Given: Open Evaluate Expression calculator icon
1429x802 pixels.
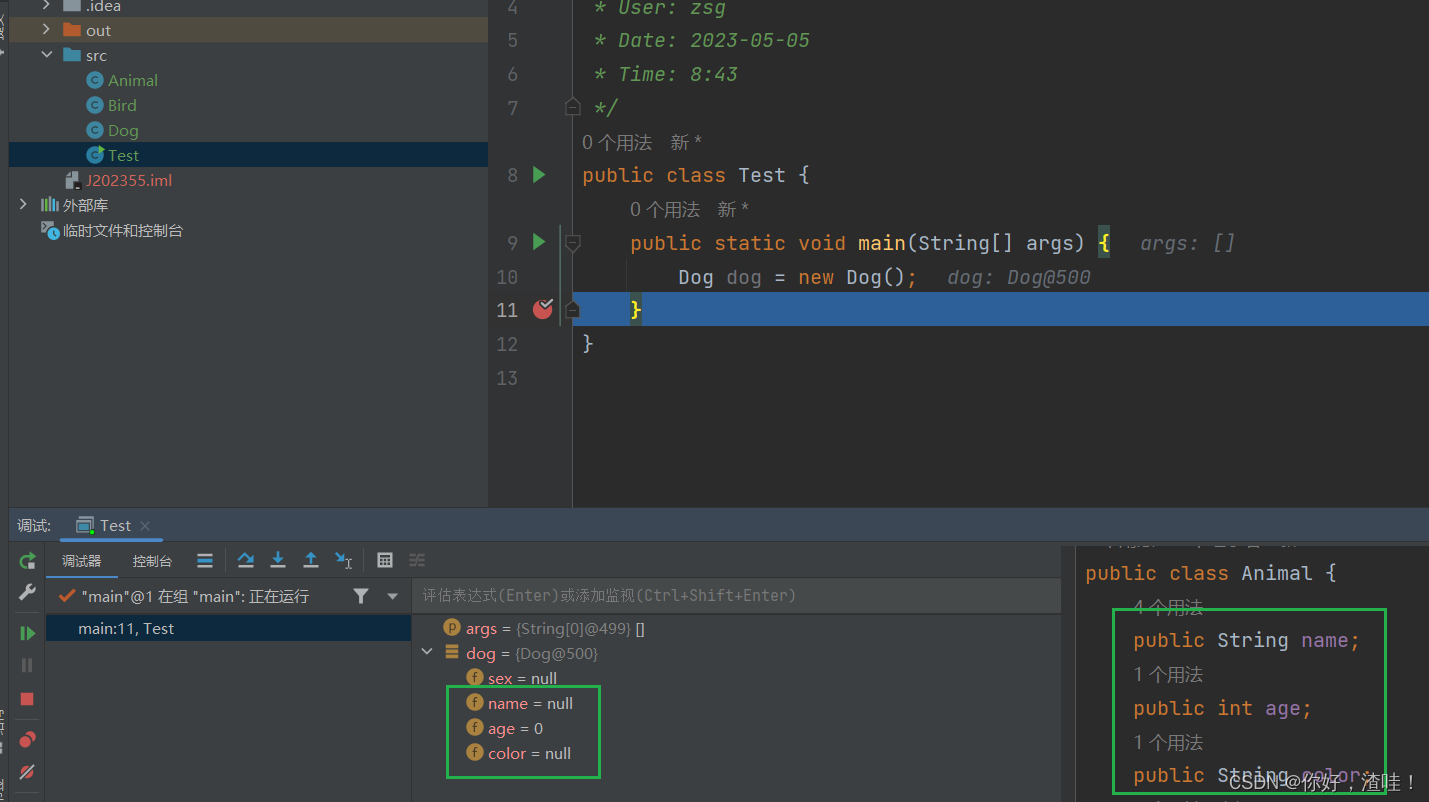Looking at the screenshot, I should pyautogui.click(x=385, y=560).
